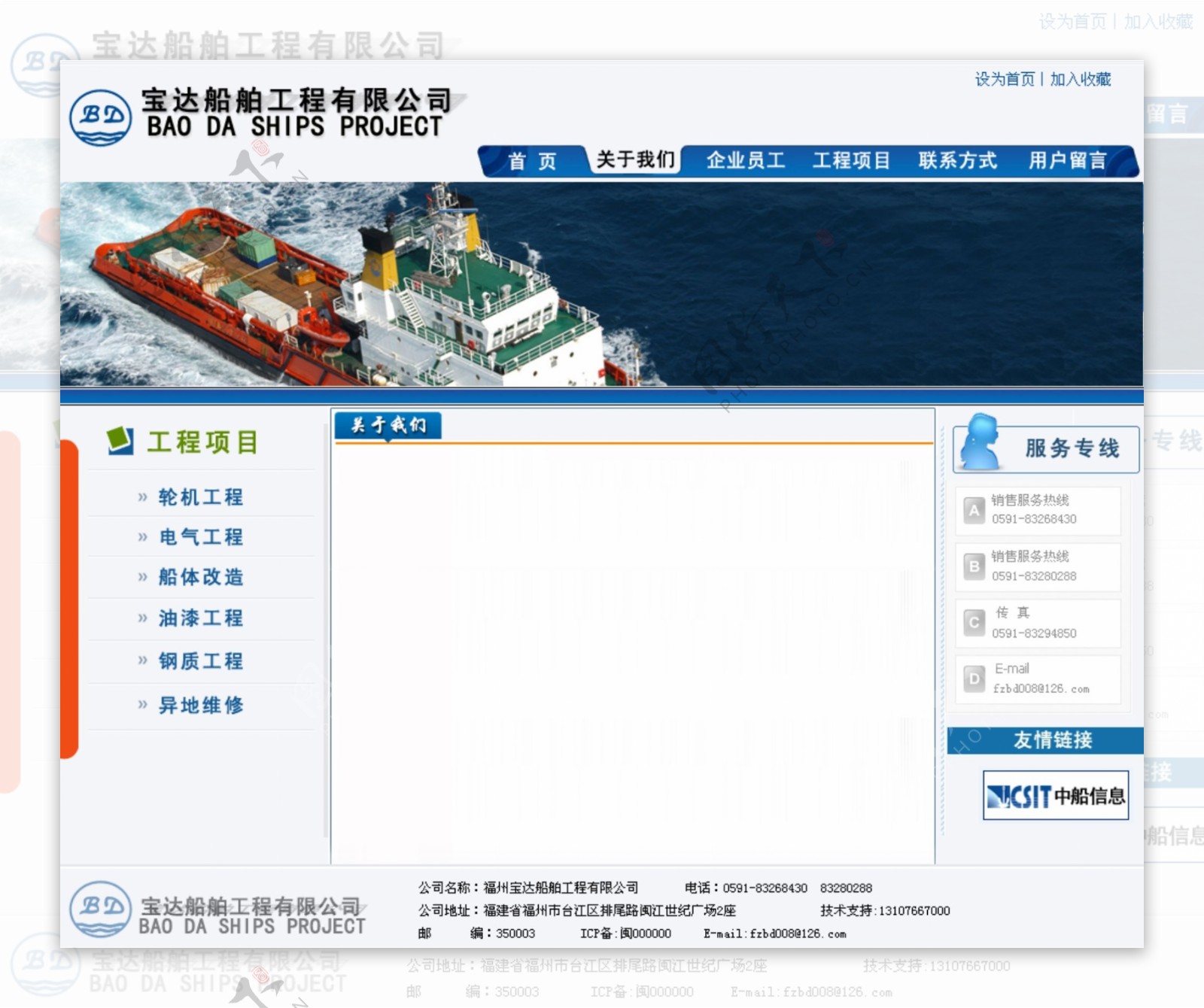
Task: Open the 船体改造 project link
Action: click(x=201, y=577)
